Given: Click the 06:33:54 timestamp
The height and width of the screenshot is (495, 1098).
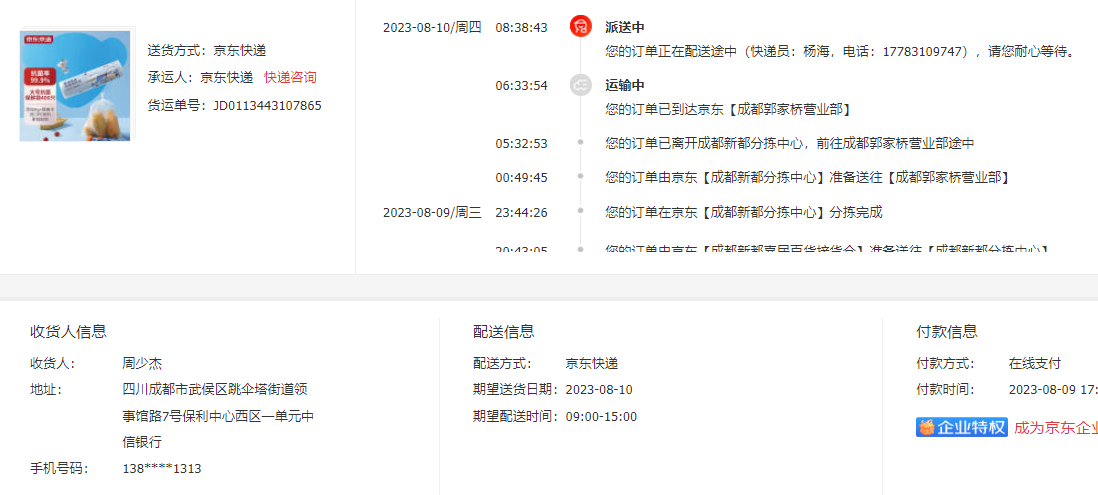Looking at the screenshot, I should pyautogui.click(x=521, y=86).
